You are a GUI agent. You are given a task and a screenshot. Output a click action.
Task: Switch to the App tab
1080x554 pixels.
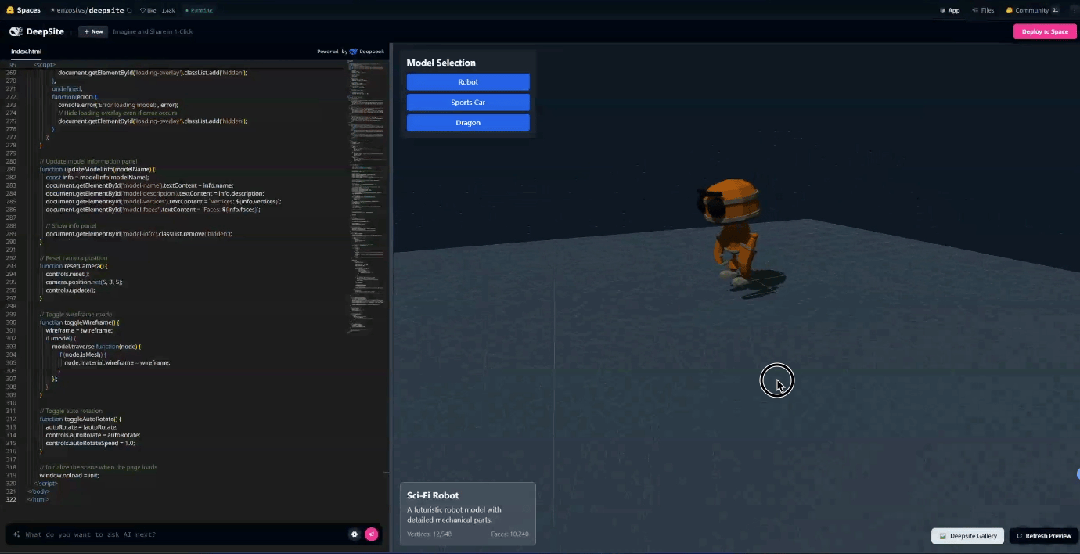coord(950,10)
